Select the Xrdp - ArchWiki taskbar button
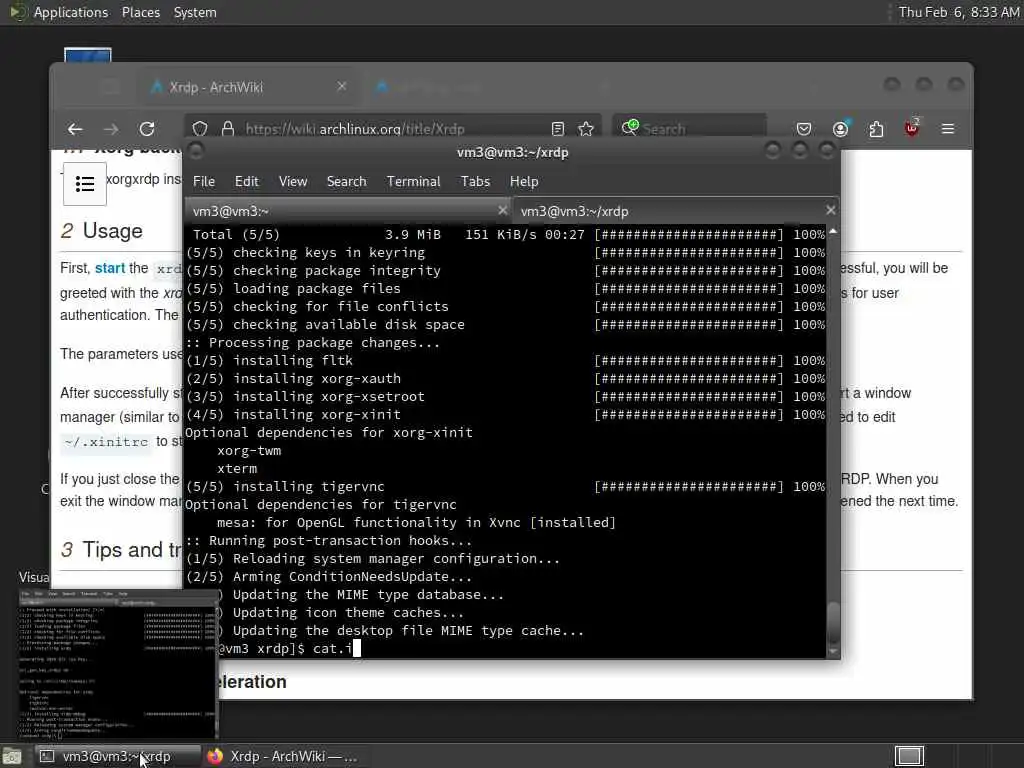Image resolution: width=1024 pixels, height=768 pixels. click(282, 756)
